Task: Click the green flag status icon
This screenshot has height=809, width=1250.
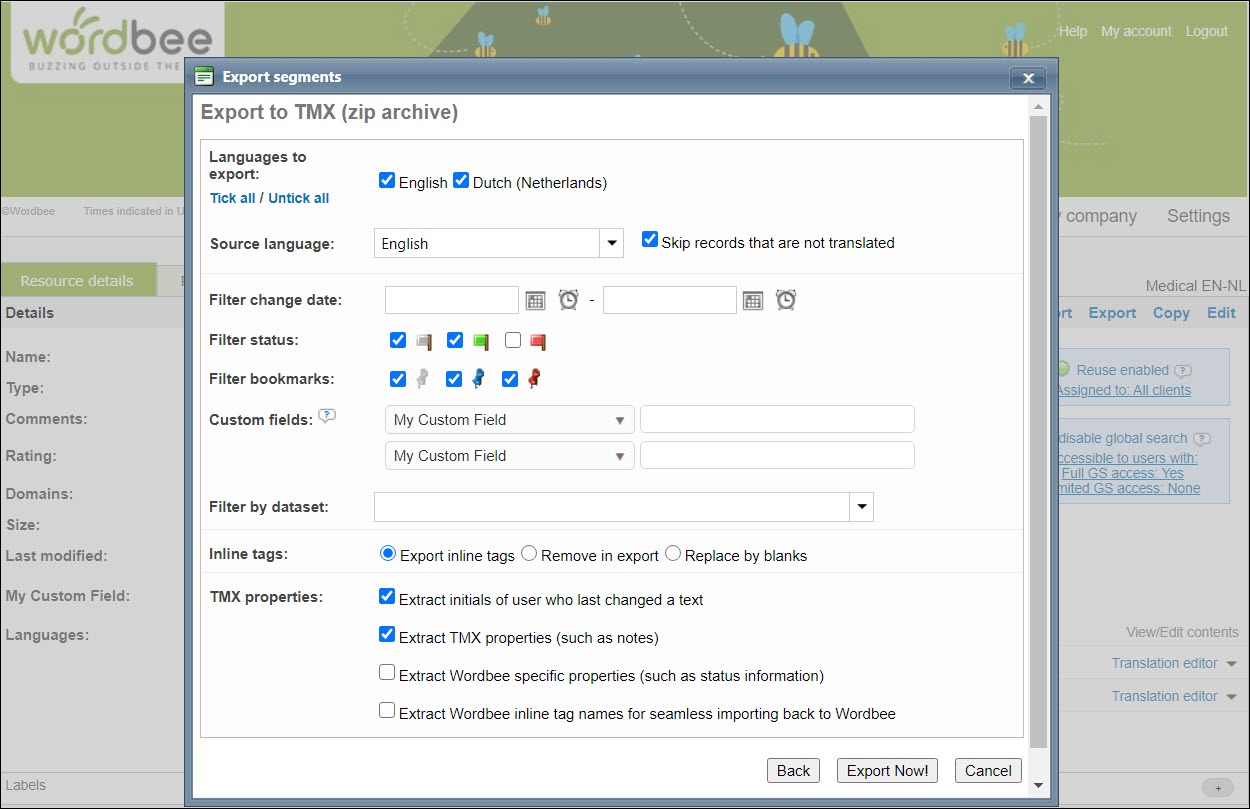Action: tap(481, 340)
